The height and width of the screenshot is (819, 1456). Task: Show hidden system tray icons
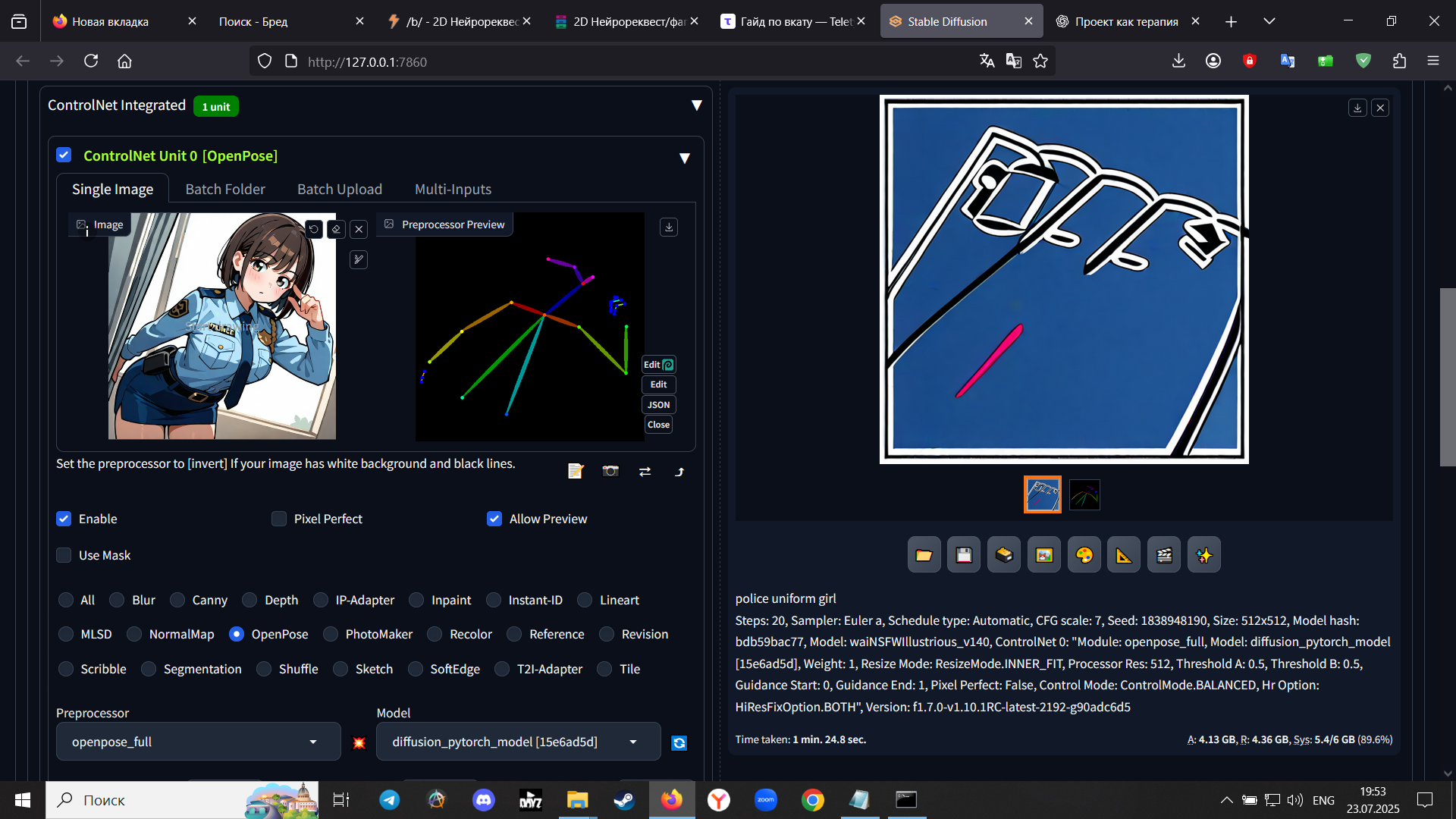(x=1226, y=800)
